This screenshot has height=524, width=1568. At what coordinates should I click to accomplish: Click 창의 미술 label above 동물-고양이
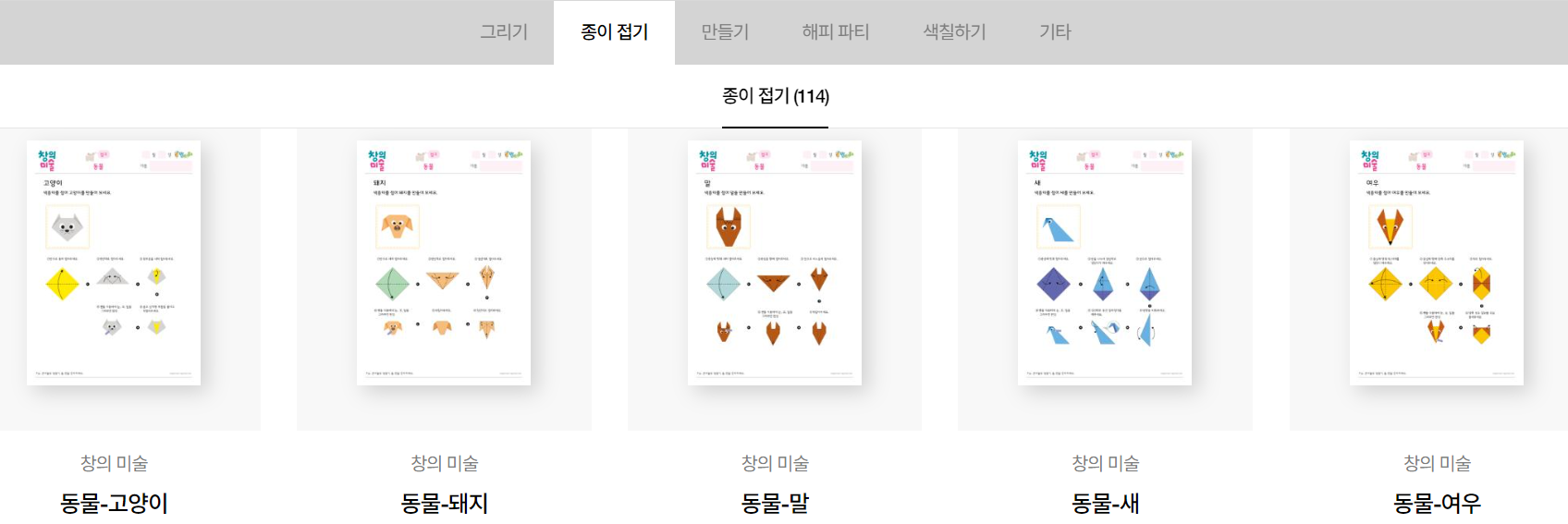[114, 463]
